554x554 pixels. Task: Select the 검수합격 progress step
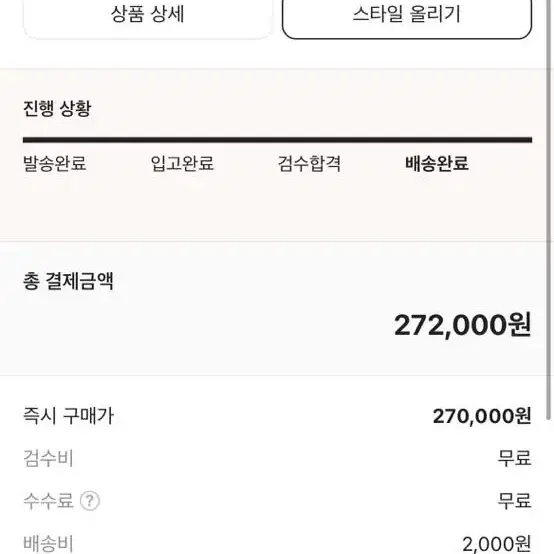[x=309, y=163]
